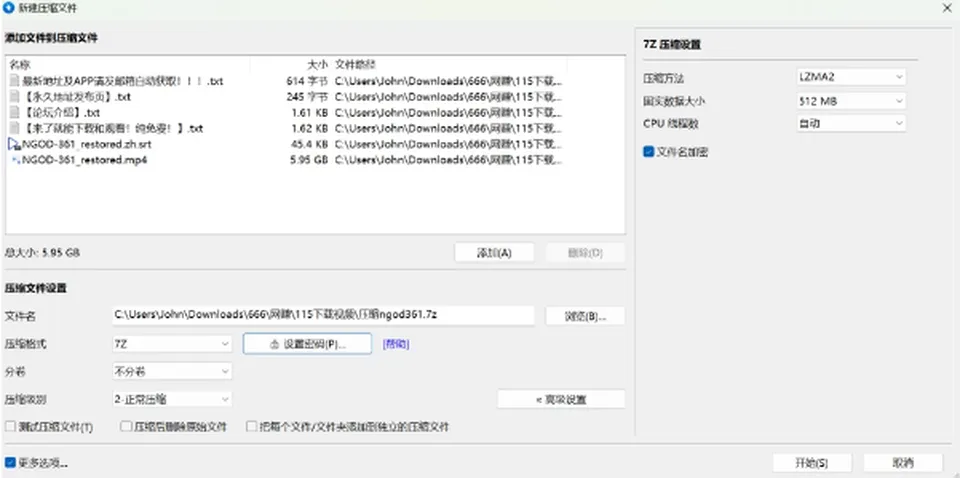Open the 分卷 dropdown showing 不分卷
This screenshot has width=960, height=478.
pos(172,372)
